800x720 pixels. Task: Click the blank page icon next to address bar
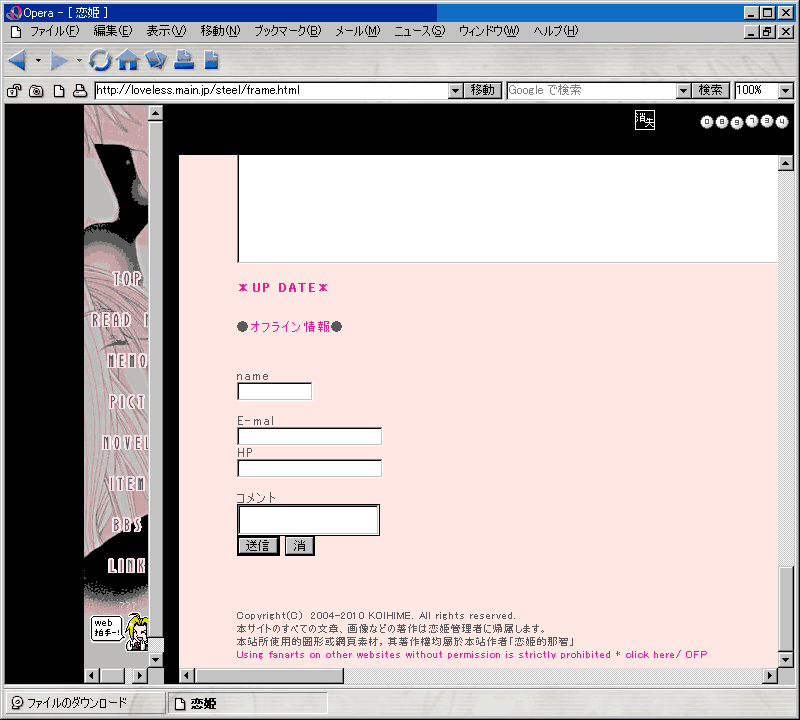point(59,91)
